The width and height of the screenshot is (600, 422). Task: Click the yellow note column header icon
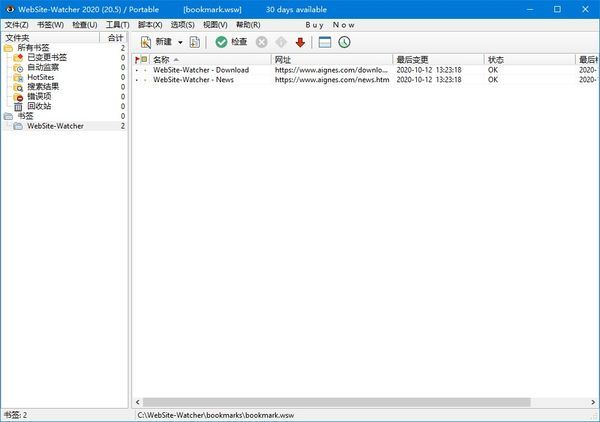click(x=144, y=59)
